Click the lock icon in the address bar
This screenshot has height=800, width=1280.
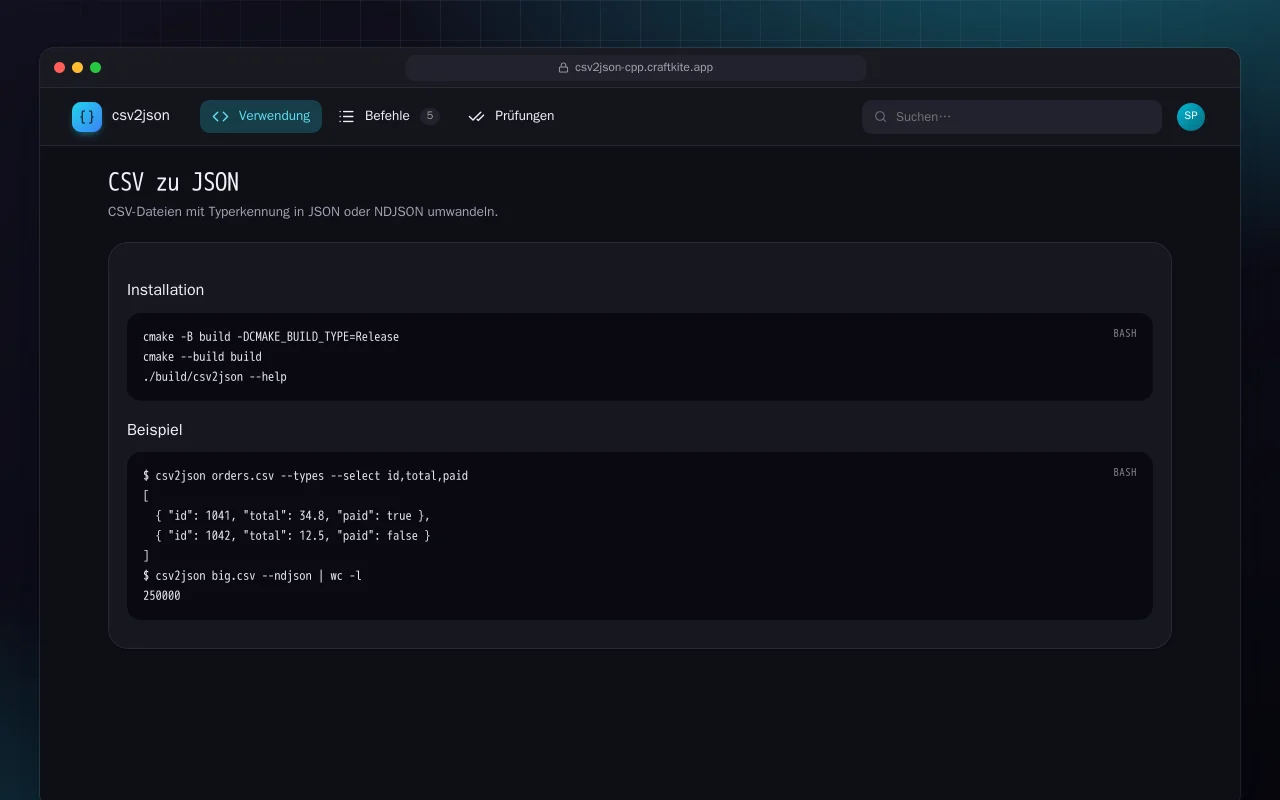pos(564,68)
